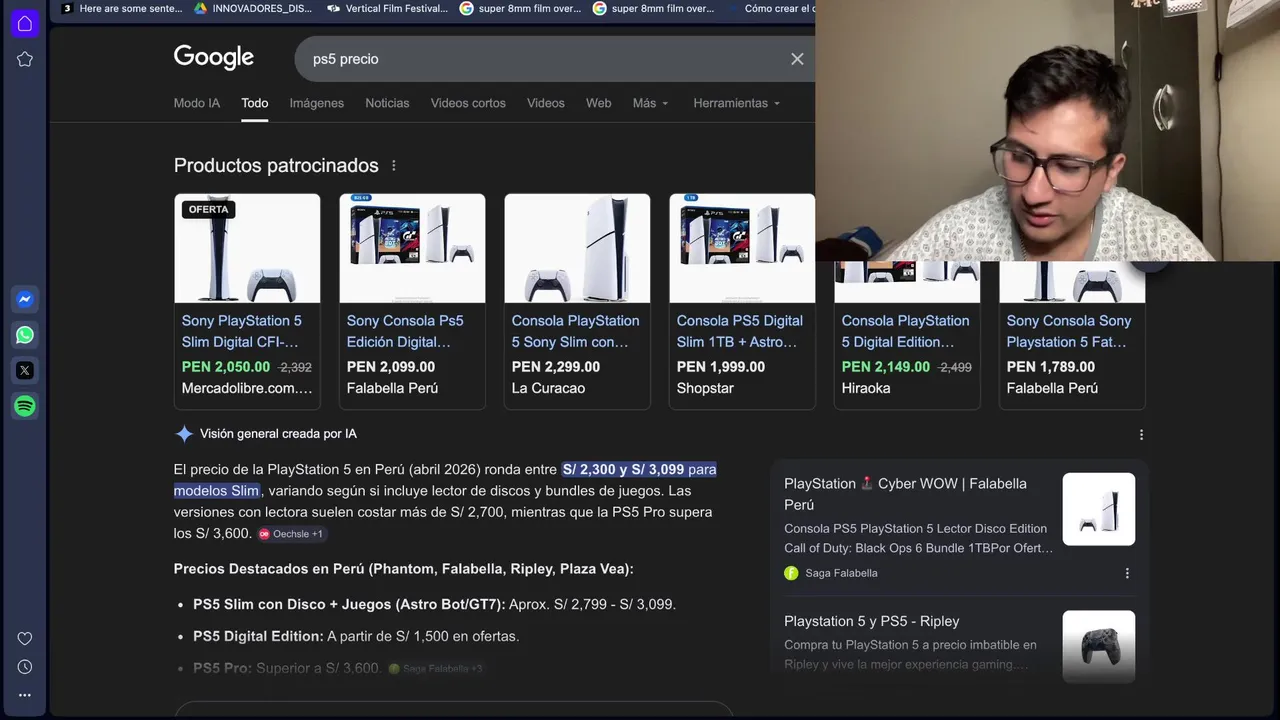
Task: Click the Falabella PS5 bundle image at PEN 2,099
Action: 412,248
